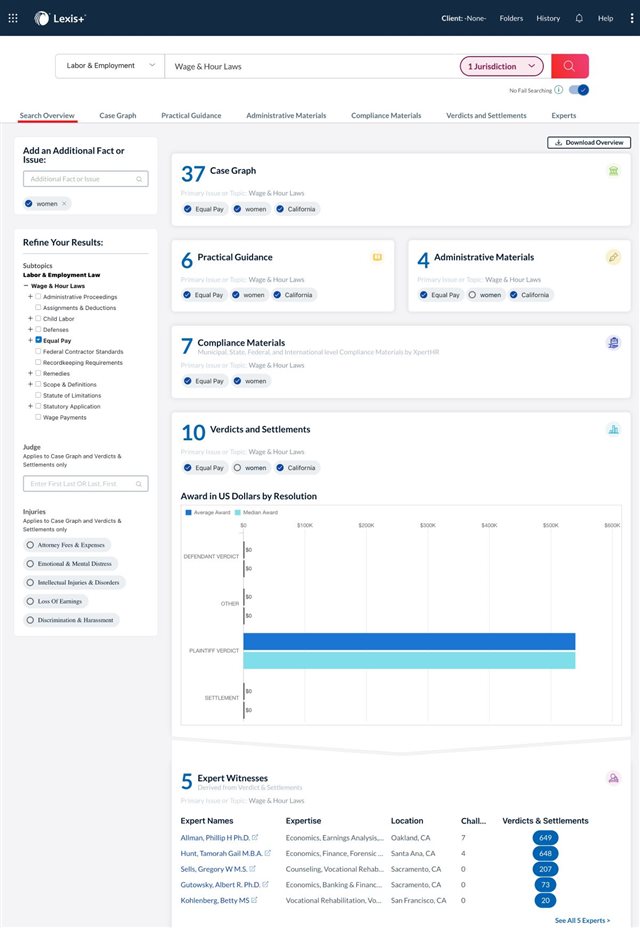
Task: Open the 1 Jurisdiction dropdown
Action: (x=501, y=66)
